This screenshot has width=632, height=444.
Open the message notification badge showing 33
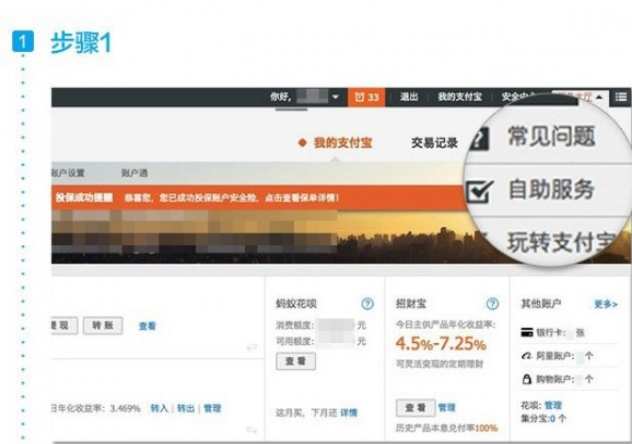366,97
